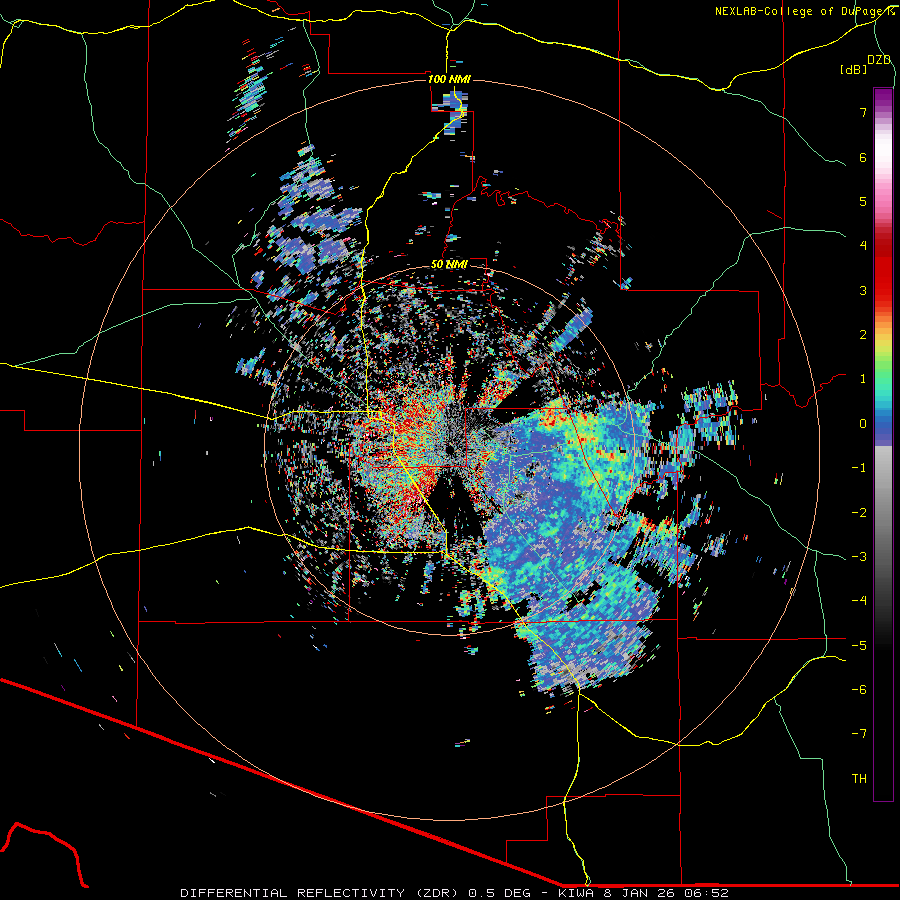Click the -7 value on the color scale
This screenshot has width=900, height=900.
pyautogui.click(x=859, y=734)
